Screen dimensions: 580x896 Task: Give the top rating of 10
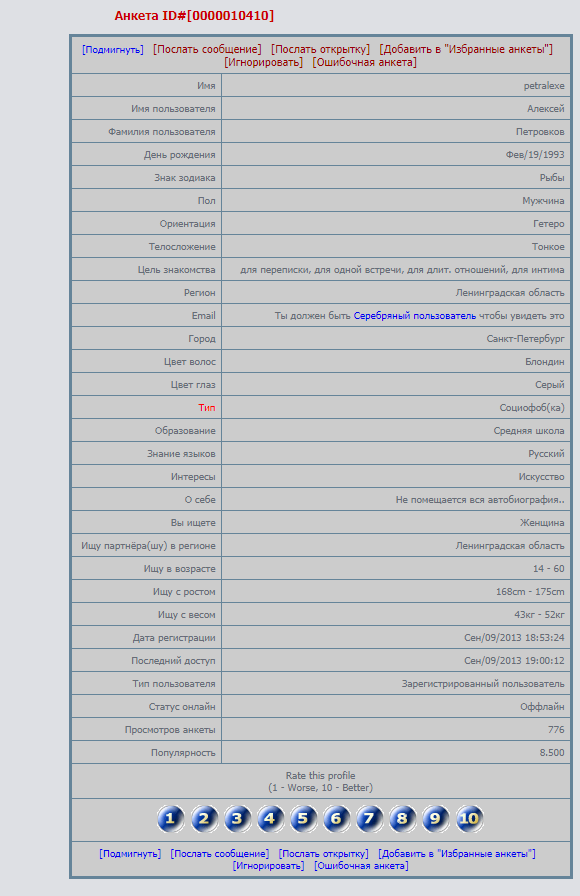point(469,819)
